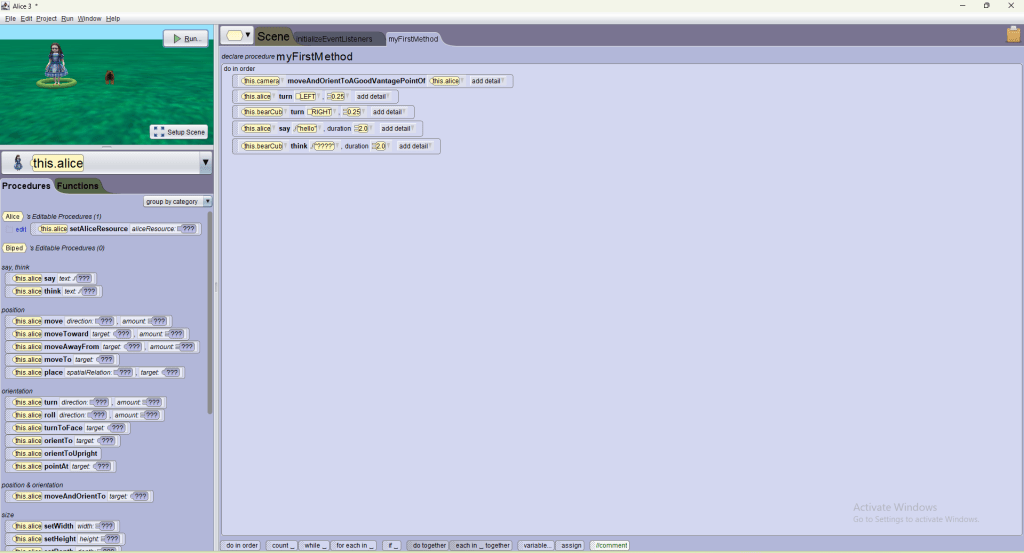This screenshot has width=1024, height=553.
Task: Click the bear cub in scene preview
Action: point(110,78)
